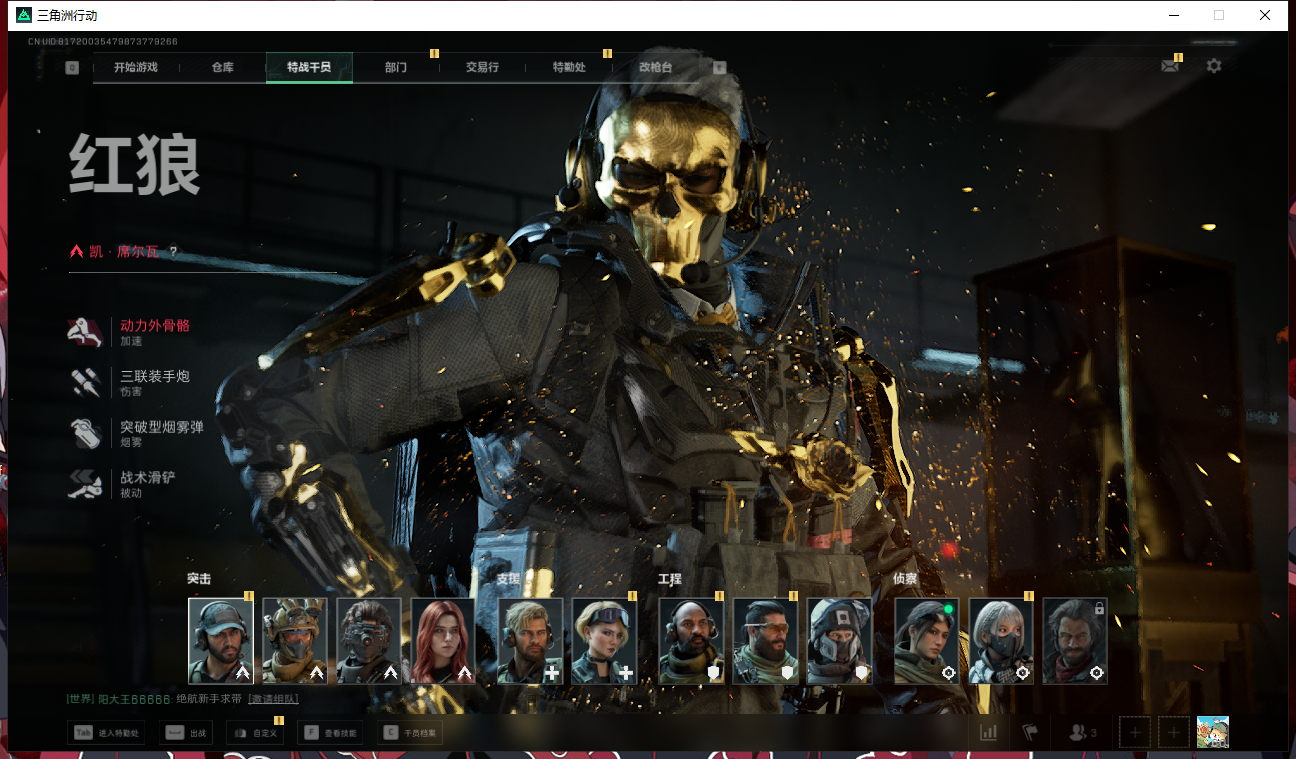
Task: Open the 改枪台 tab
Action: coord(655,68)
